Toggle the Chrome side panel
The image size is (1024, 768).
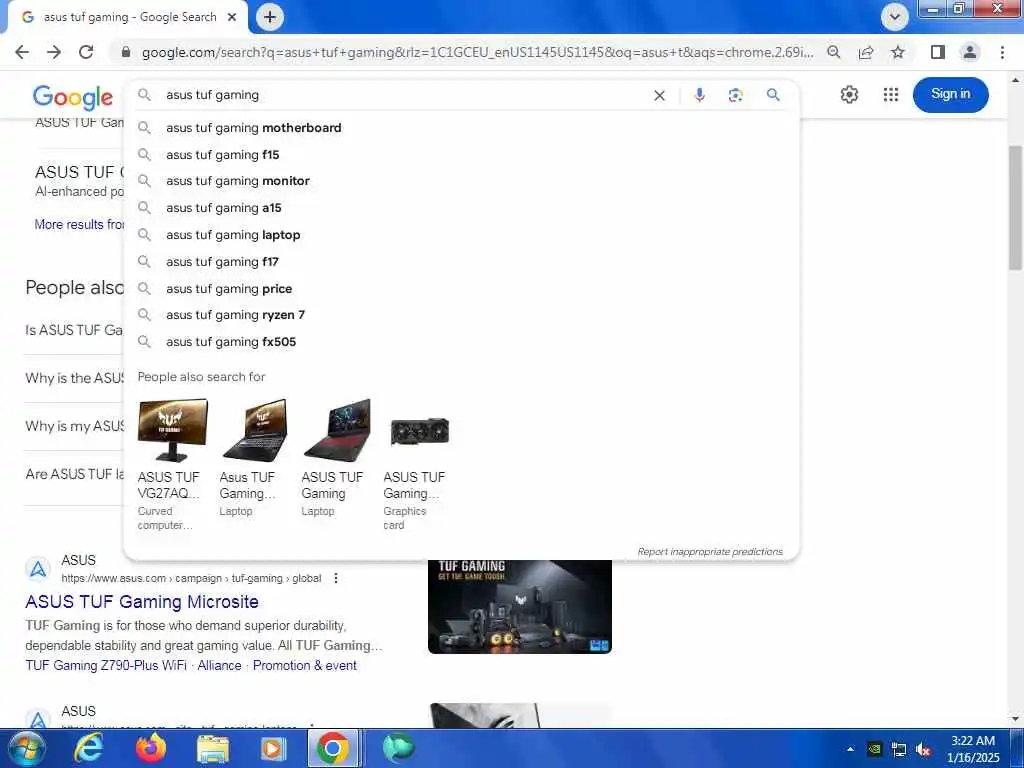pyautogui.click(x=938, y=52)
